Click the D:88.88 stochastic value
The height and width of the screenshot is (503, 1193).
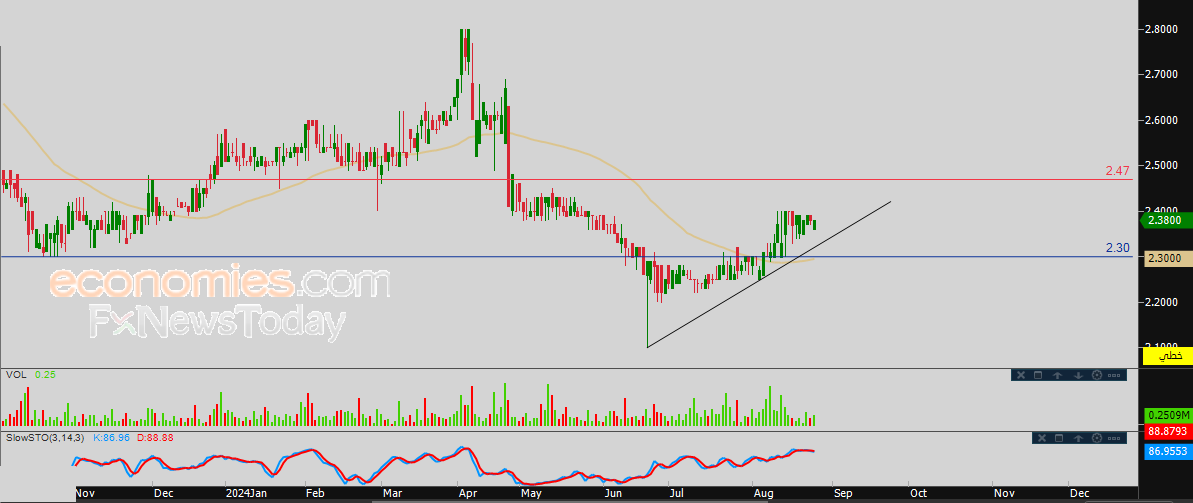(155, 438)
